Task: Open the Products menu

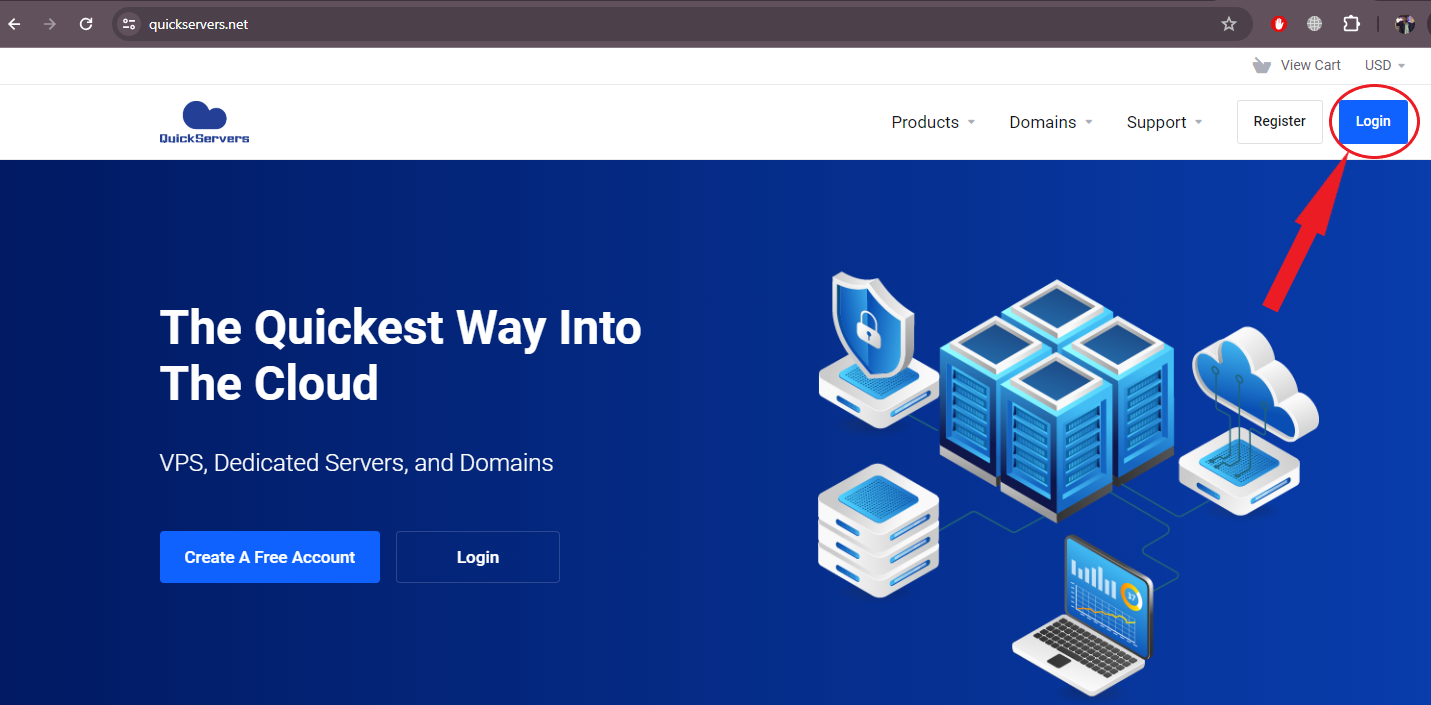Action: coord(932,122)
